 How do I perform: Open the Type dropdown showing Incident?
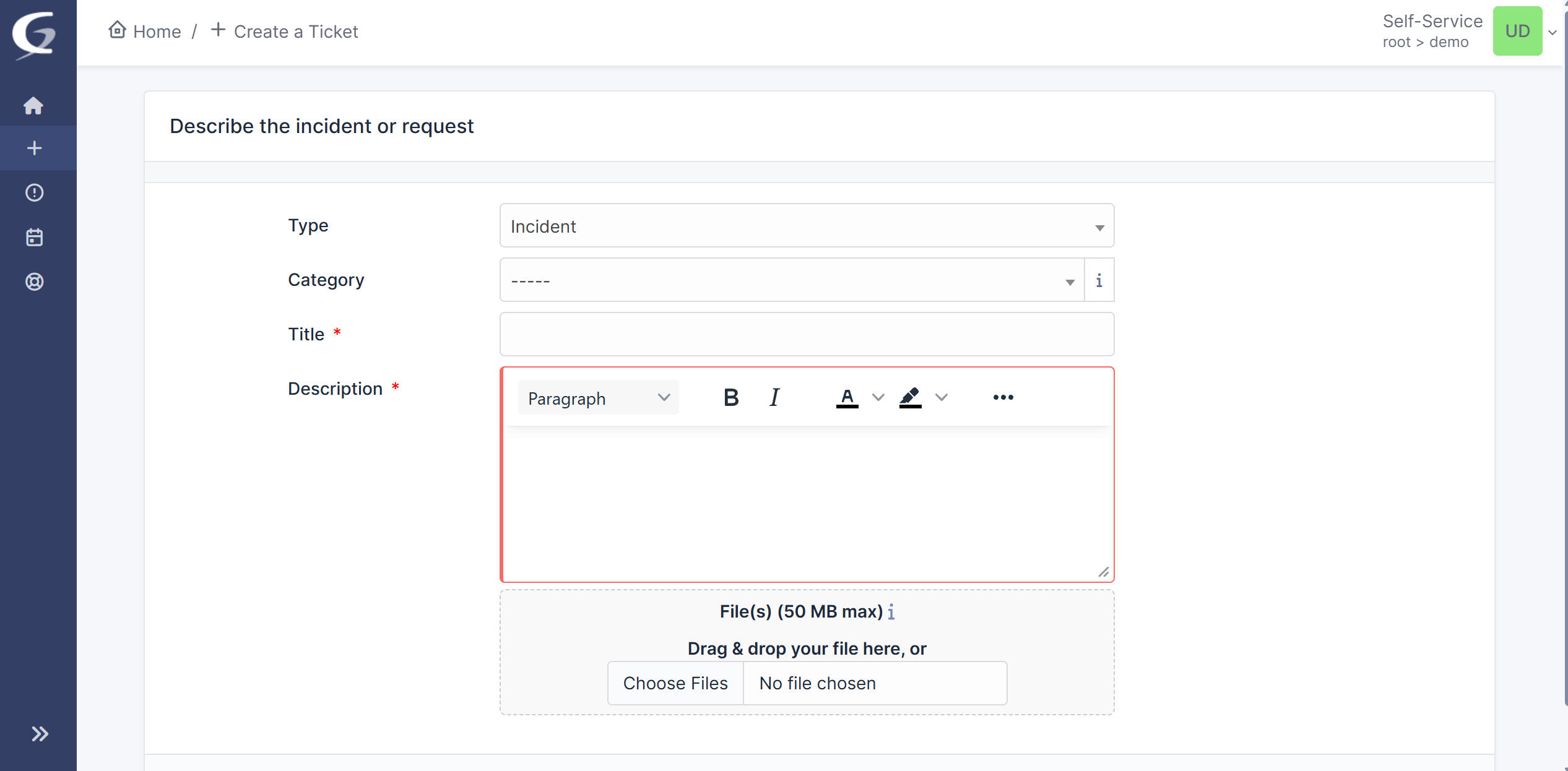coord(806,226)
